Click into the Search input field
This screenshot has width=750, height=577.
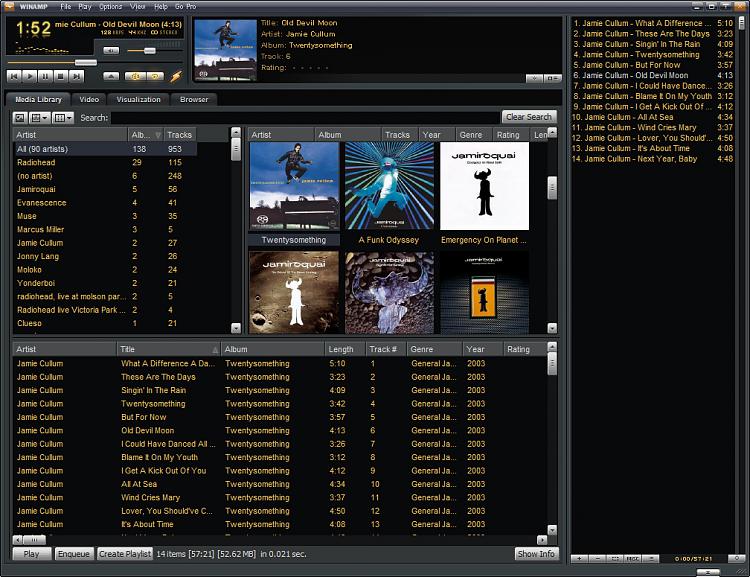click(305, 118)
